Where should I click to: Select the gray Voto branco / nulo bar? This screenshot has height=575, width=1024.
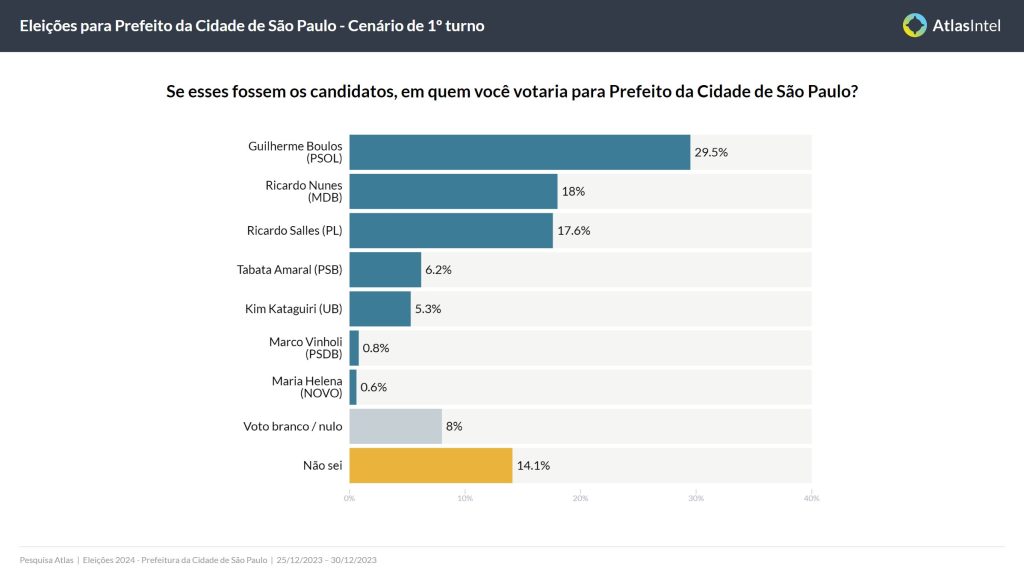395,426
